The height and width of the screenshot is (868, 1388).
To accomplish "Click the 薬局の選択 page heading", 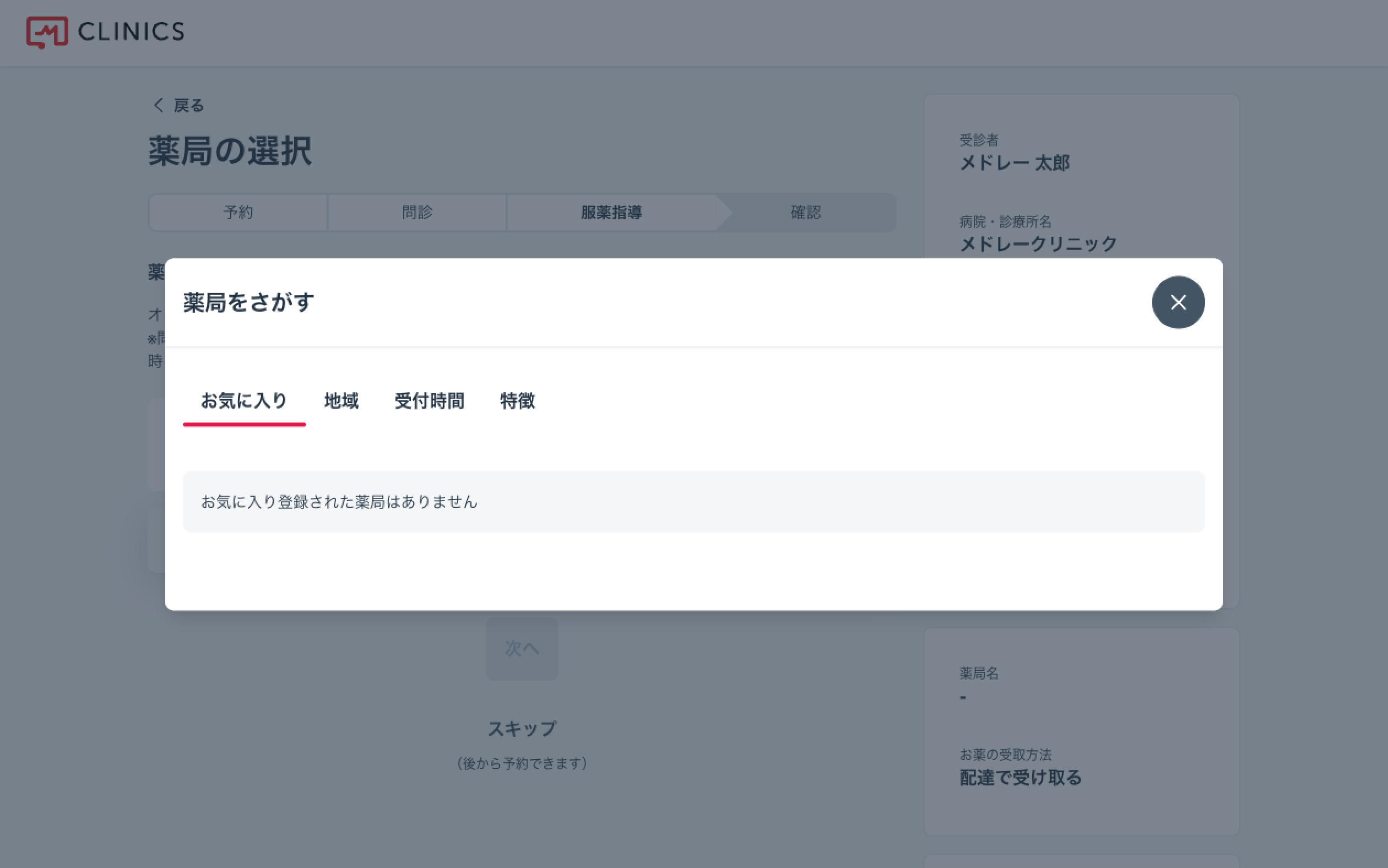I will click(x=230, y=152).
